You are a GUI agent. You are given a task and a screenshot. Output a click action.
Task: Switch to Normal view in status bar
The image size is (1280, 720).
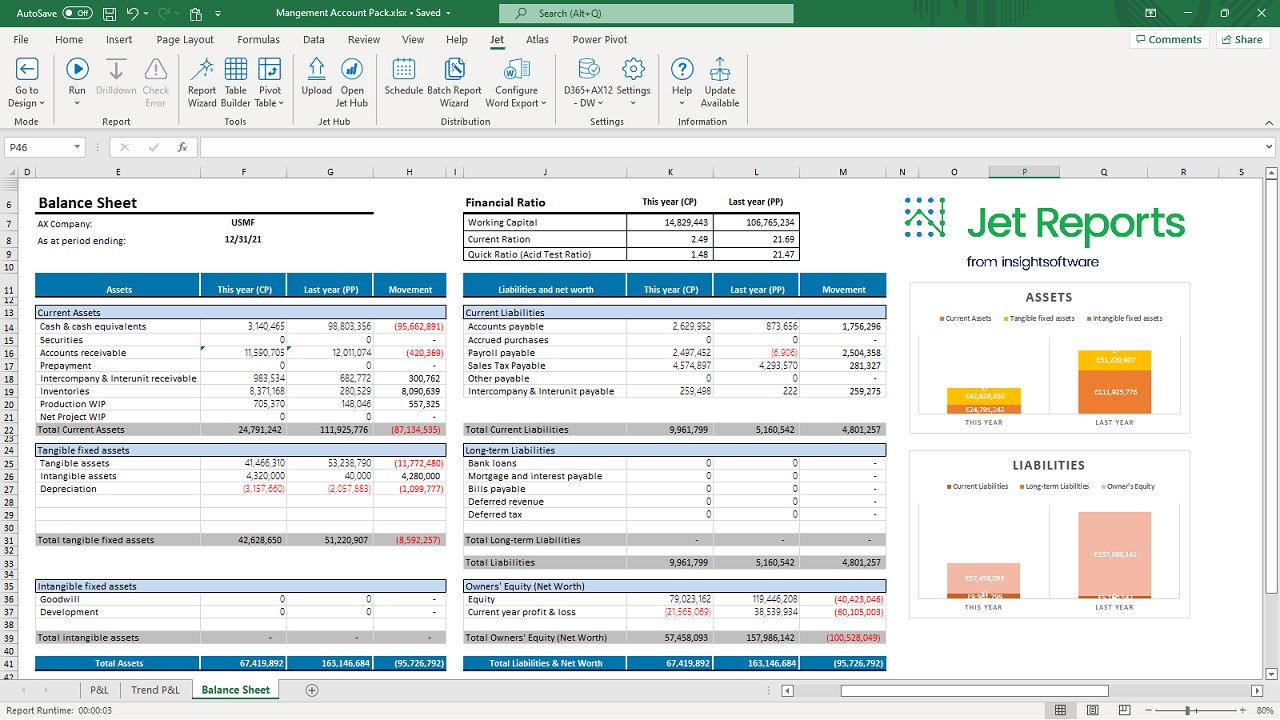pyautogui.click(x=1061, y=710)
